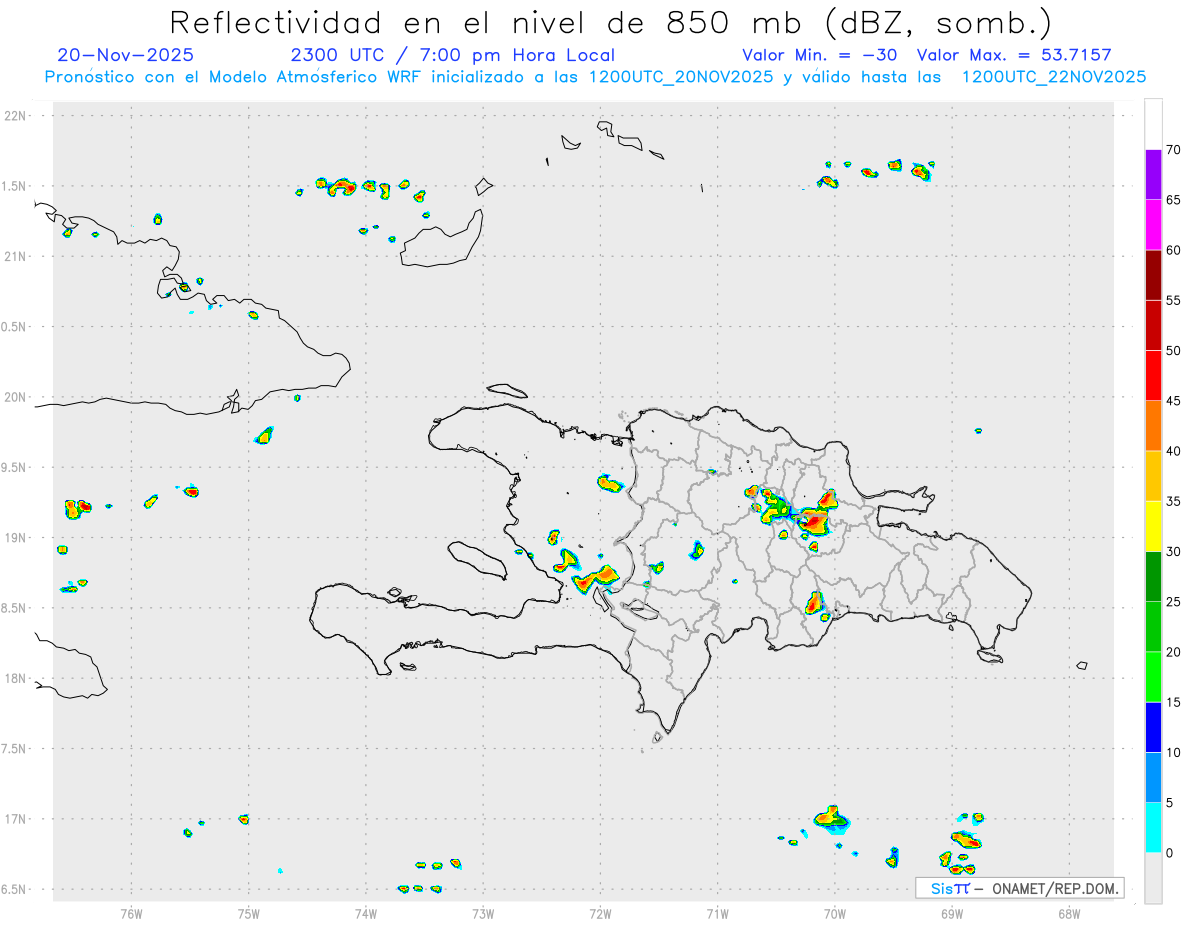Click the 'Valor Min. = -30' text
Image resolution: width=1200 pixels, height=927 pixels.
[x=821, y=55]
